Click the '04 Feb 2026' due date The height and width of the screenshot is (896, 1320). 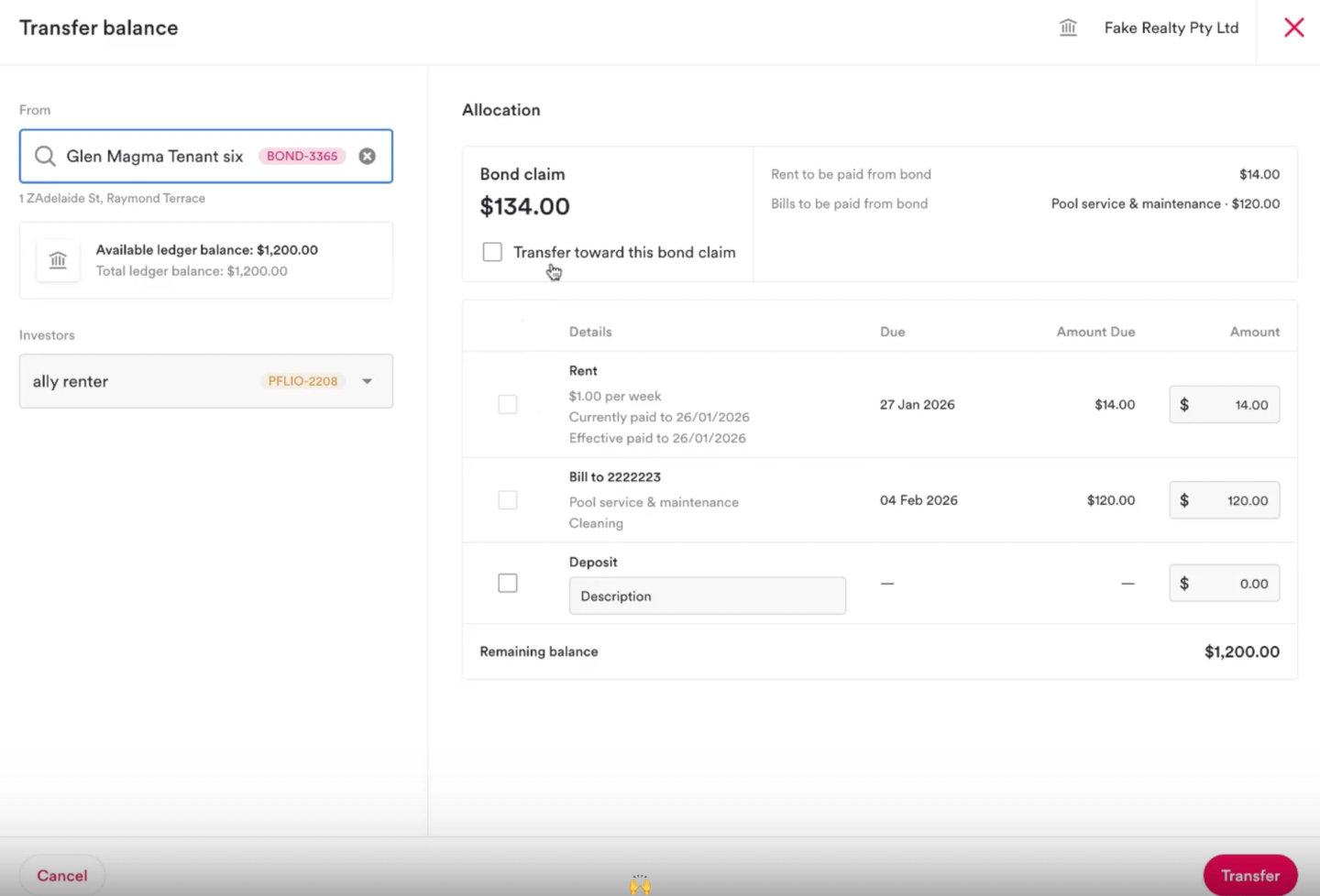pos(918,500)
